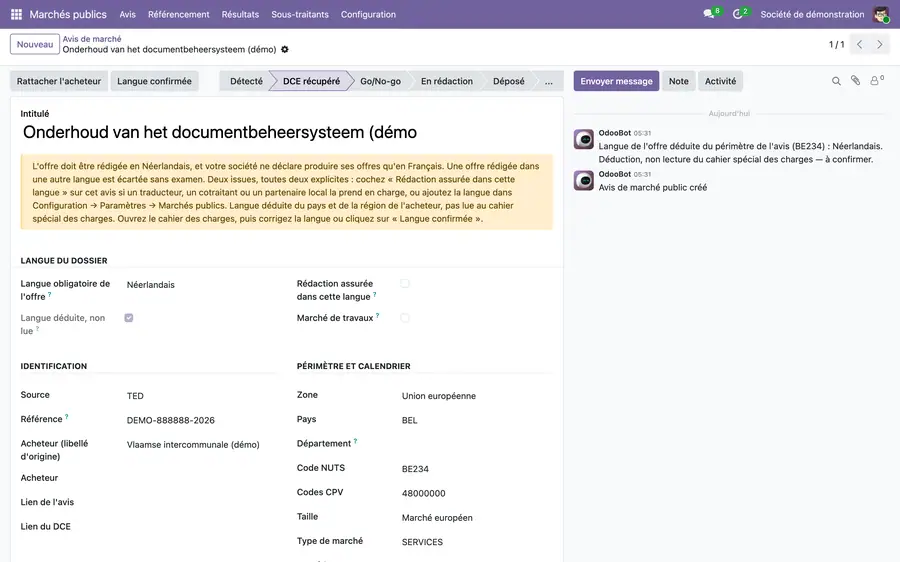Viewport: 900px width, 562px height.
Task: Open the Société de démonstration company switcher
Action: click(812, 14)
